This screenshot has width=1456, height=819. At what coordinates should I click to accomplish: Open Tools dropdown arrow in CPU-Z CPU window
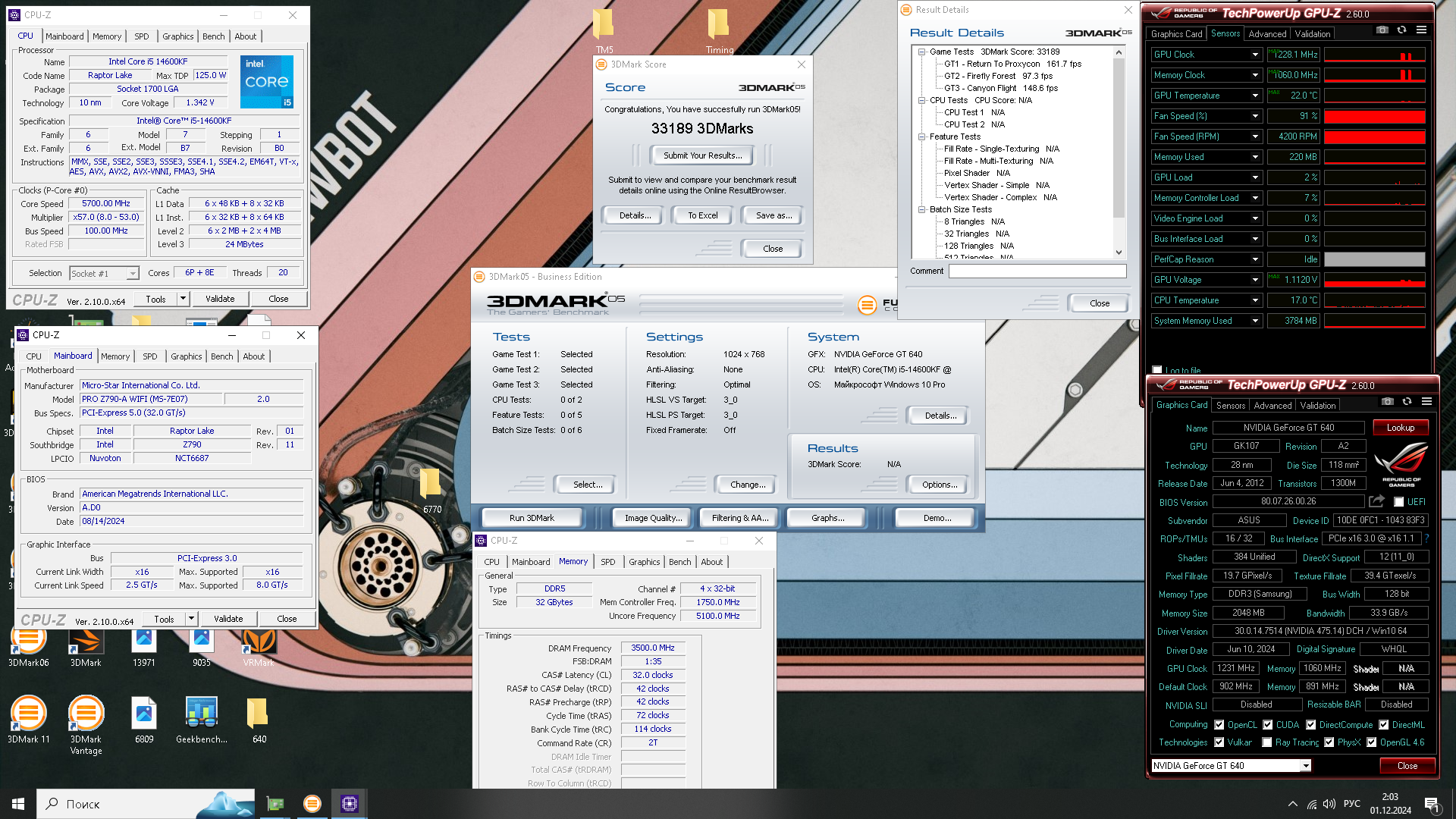pos(183,299)
